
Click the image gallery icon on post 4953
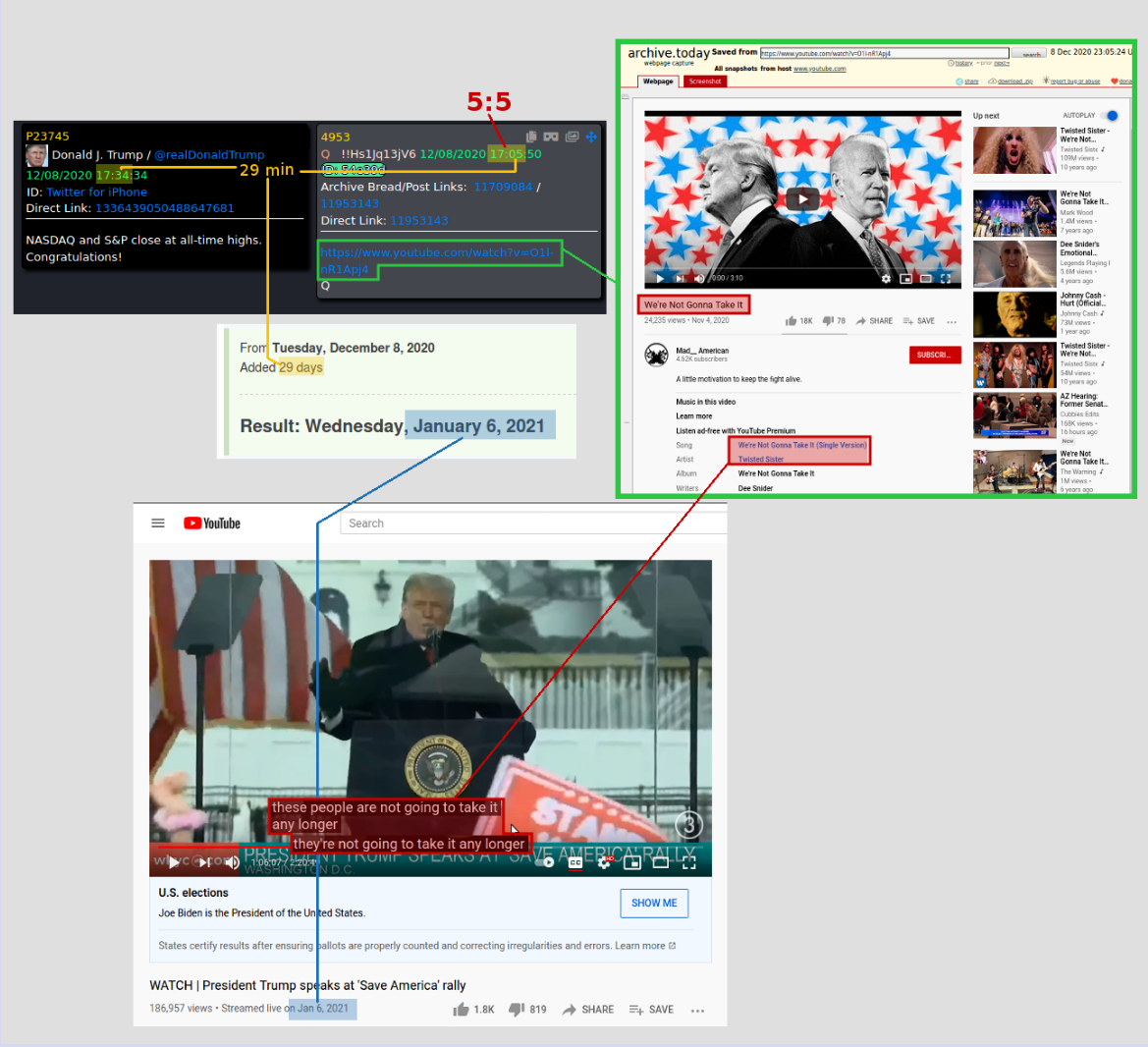pyautogui.click(x=572, y=137)
